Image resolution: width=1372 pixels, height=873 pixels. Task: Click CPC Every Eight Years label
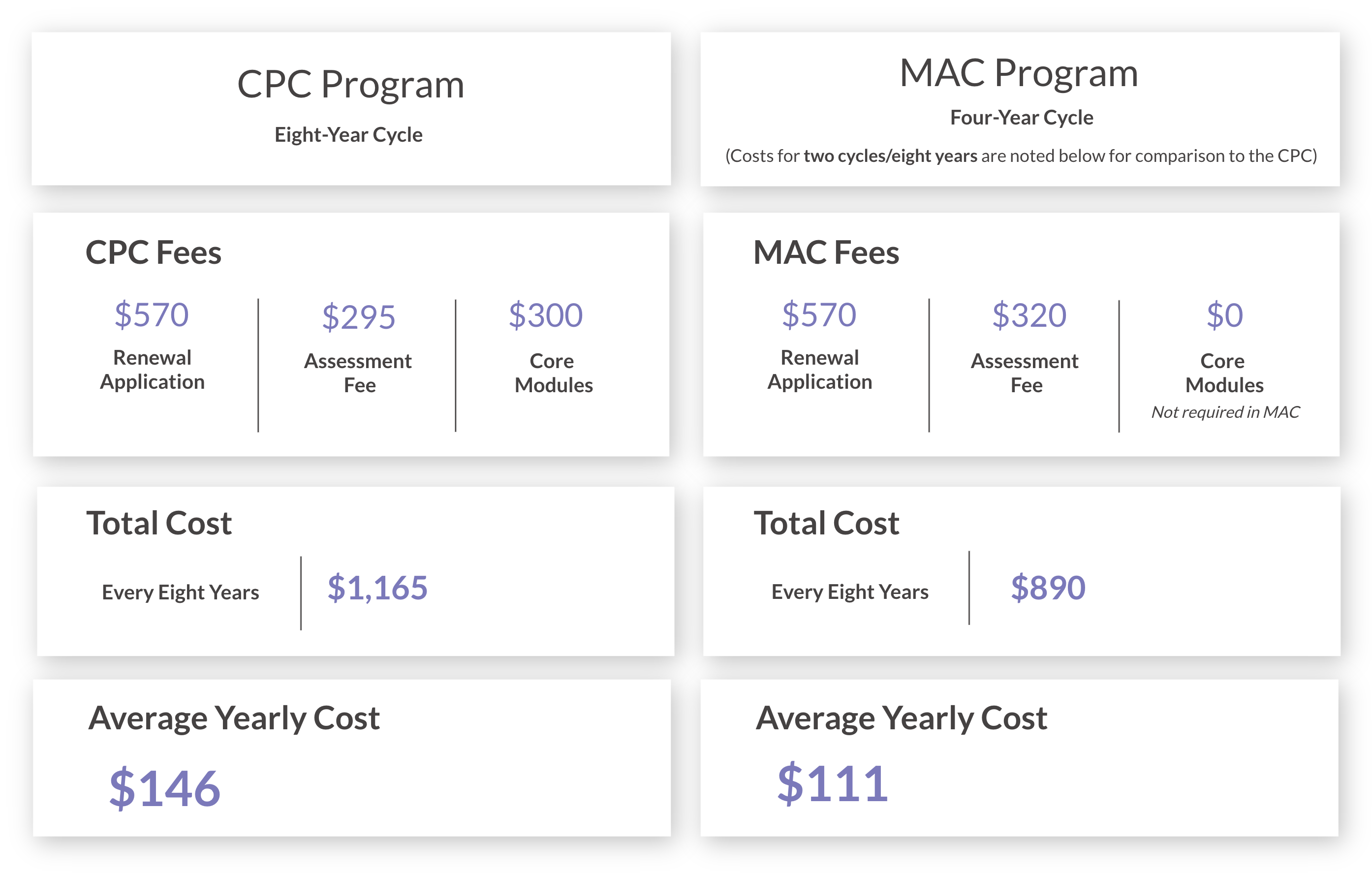[180, 592]
